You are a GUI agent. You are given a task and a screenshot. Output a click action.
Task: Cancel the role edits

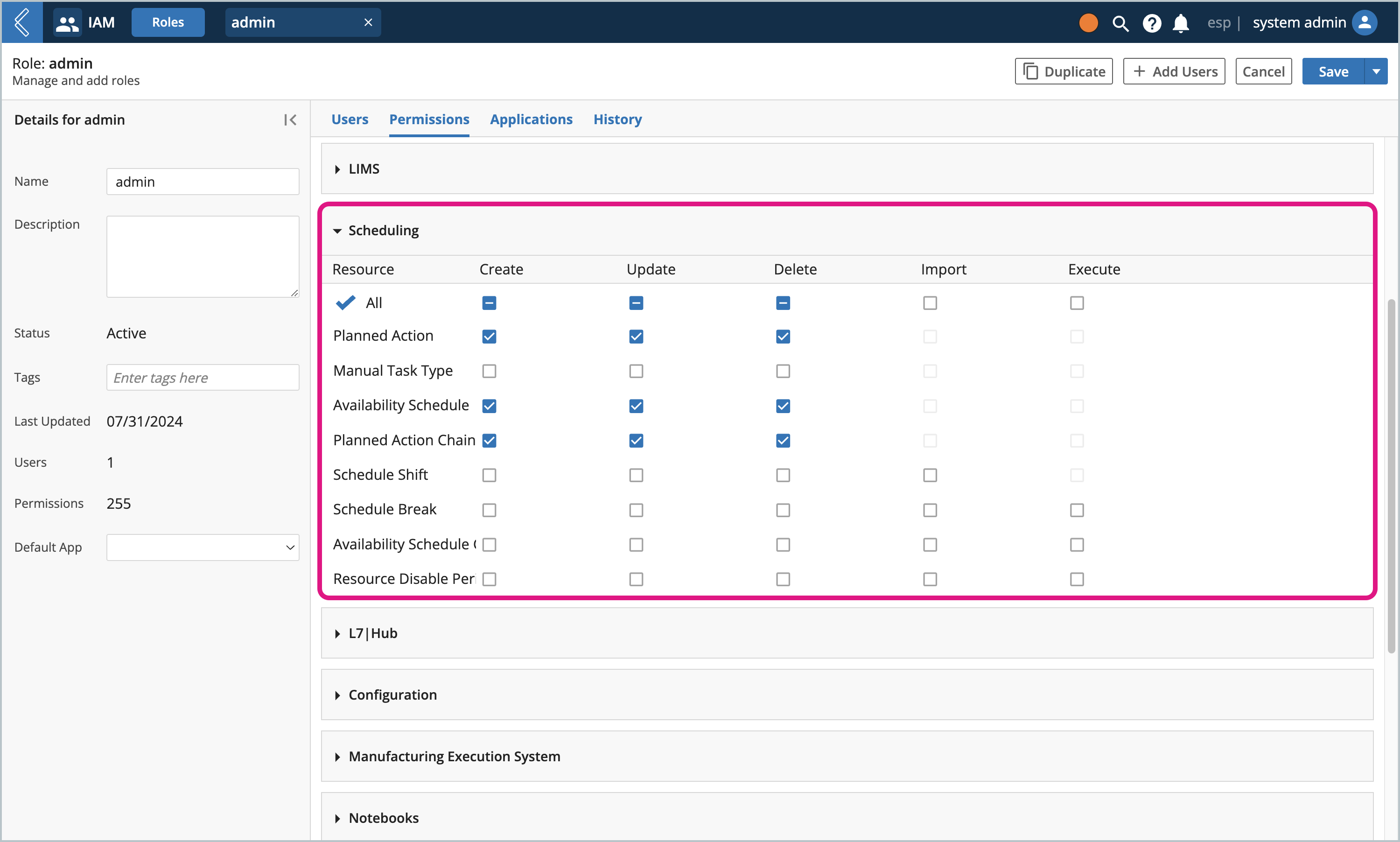point(1263,71)
